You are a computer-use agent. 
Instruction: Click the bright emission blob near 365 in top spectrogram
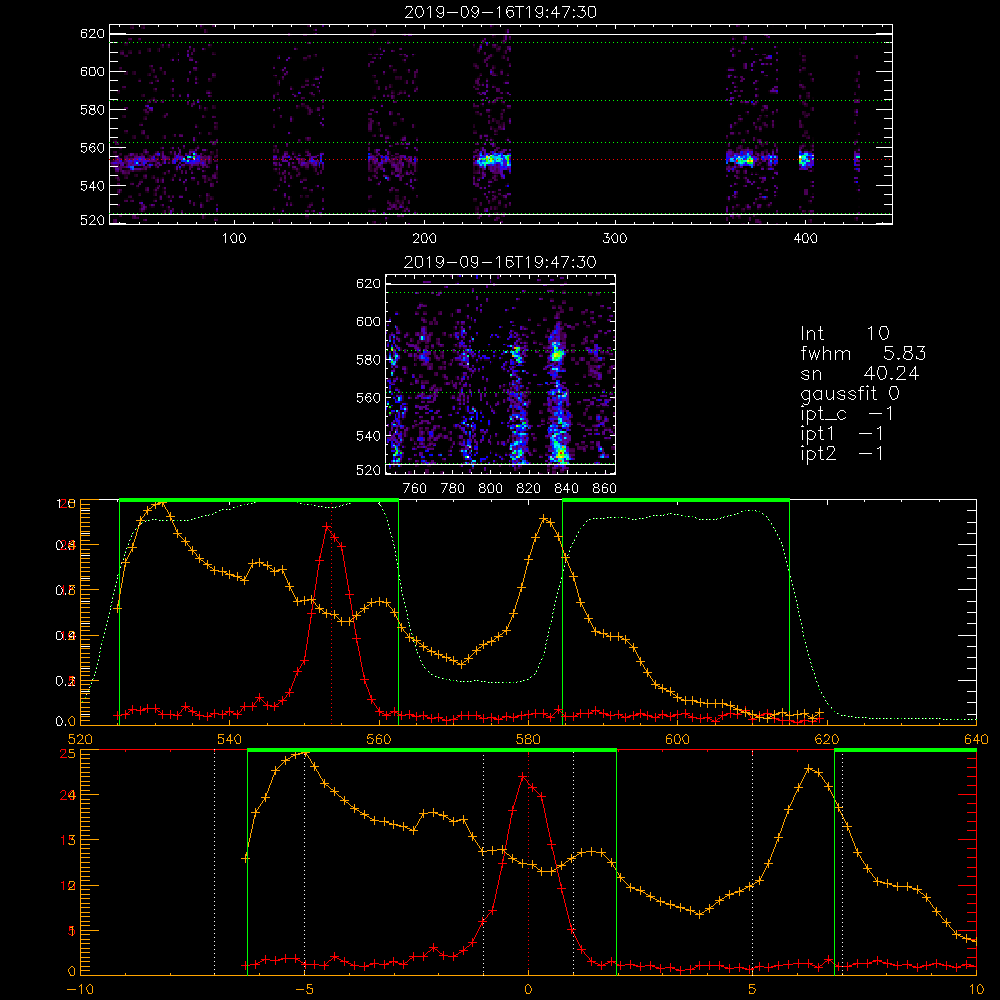coord(742,159)
